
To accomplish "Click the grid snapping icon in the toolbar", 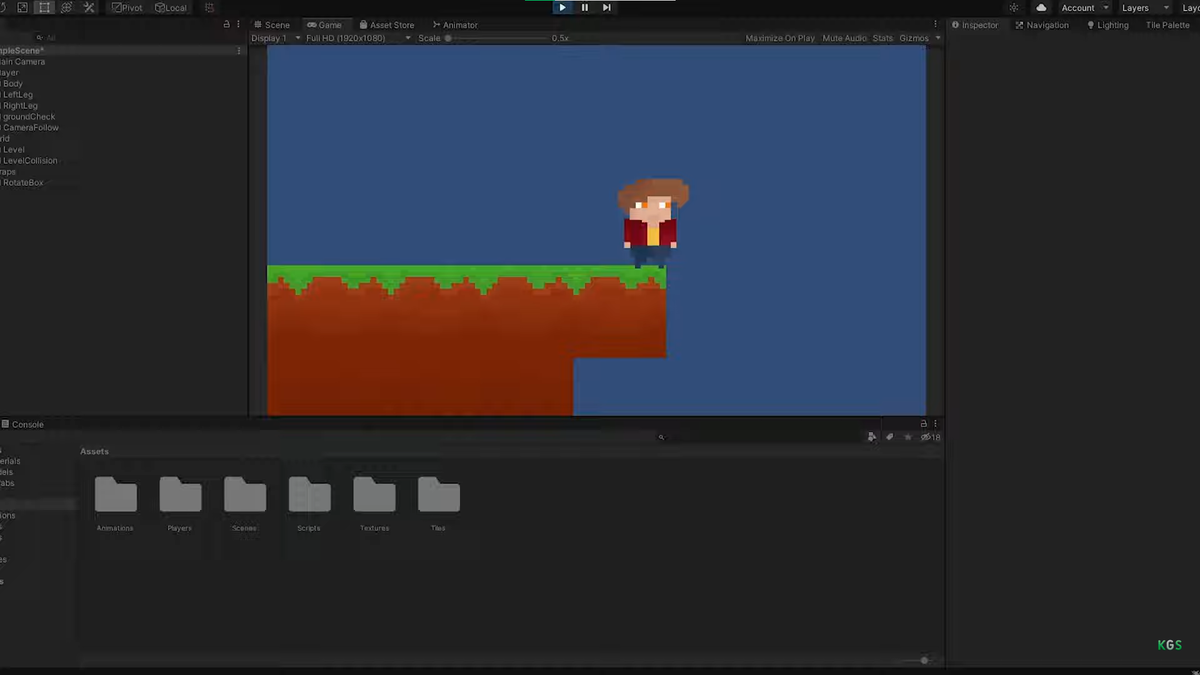I will (208, 7).
